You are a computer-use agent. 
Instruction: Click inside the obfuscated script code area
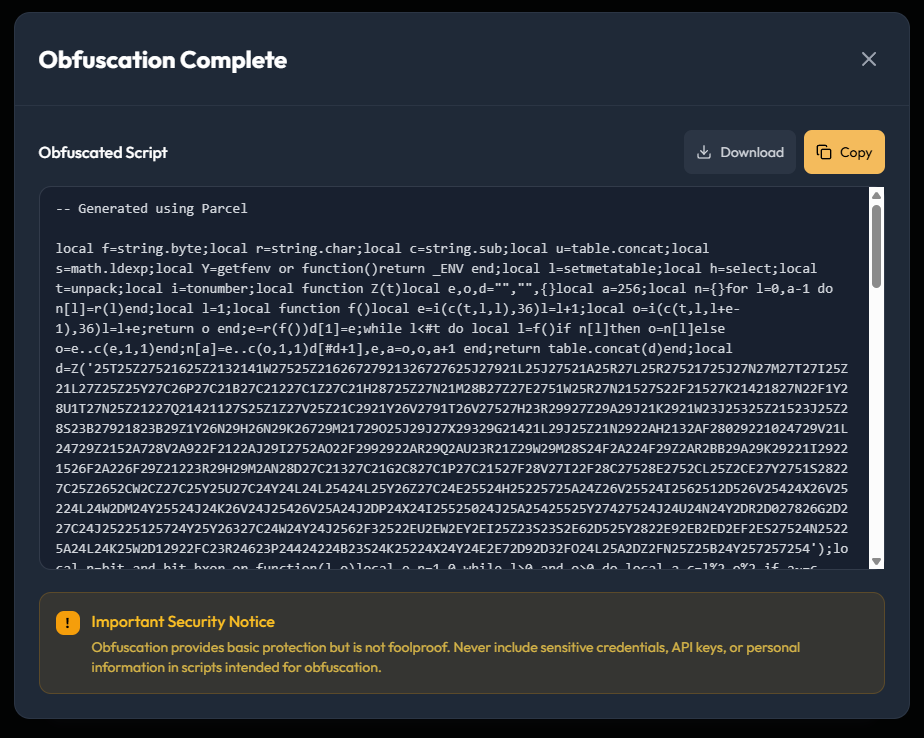pyautogui.click(x=450, y=420)
